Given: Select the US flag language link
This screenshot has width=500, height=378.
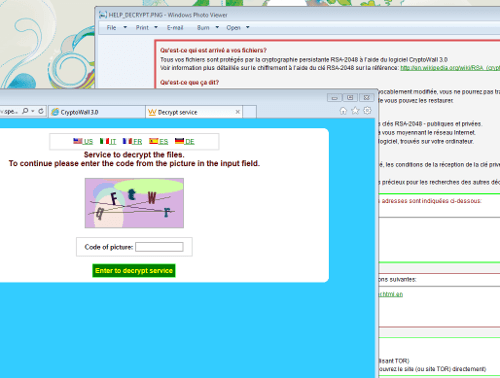Looking at the screenshot, I should (x=83, y=141).
